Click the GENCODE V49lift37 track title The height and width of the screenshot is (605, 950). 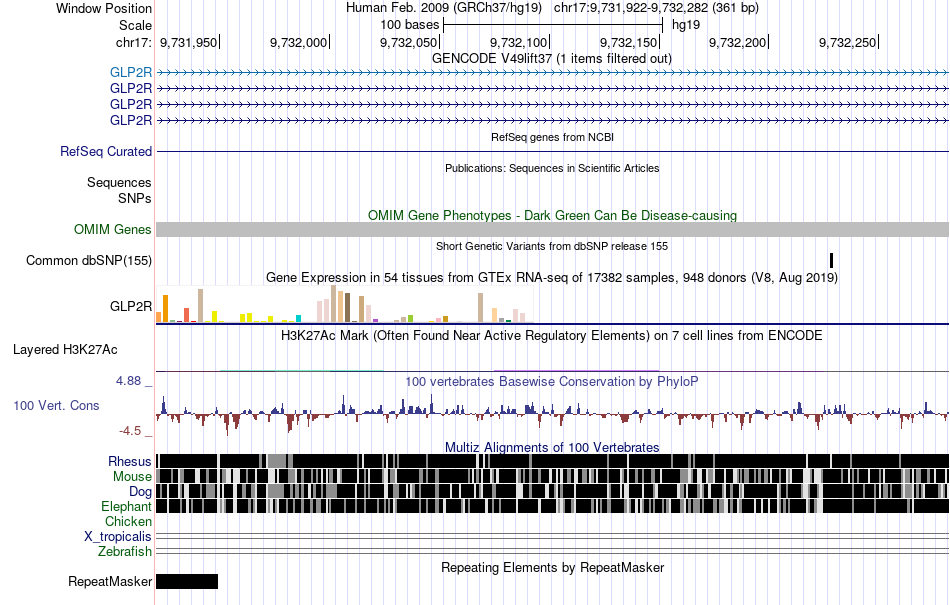coord(552,59)
